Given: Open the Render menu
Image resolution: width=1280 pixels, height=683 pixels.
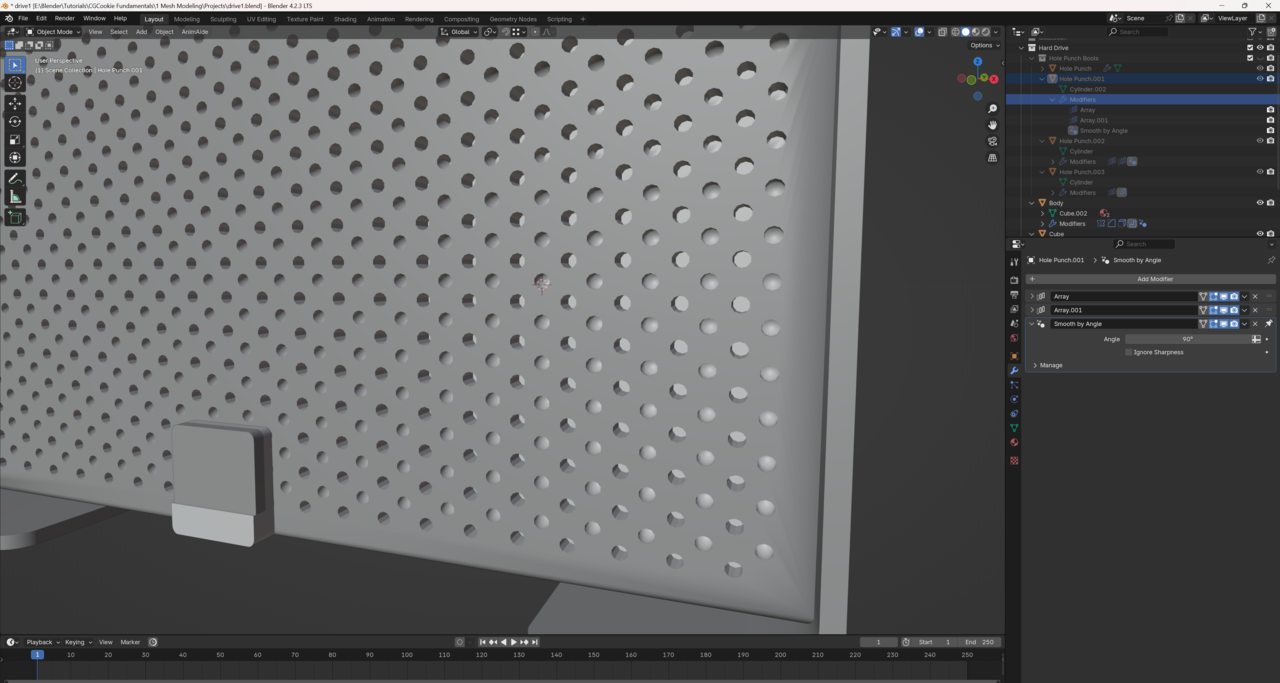Looking at the screenshot, I should [64, 18].
